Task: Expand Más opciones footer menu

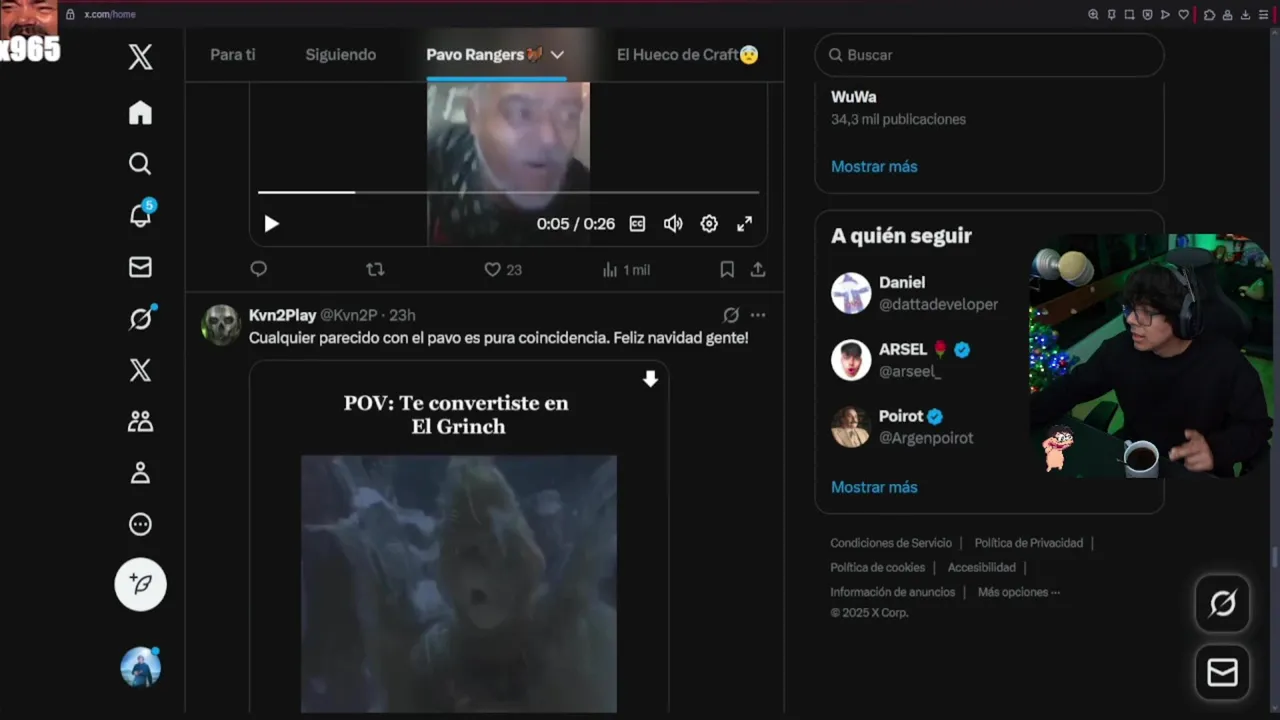Action: tap(1019, 592)
